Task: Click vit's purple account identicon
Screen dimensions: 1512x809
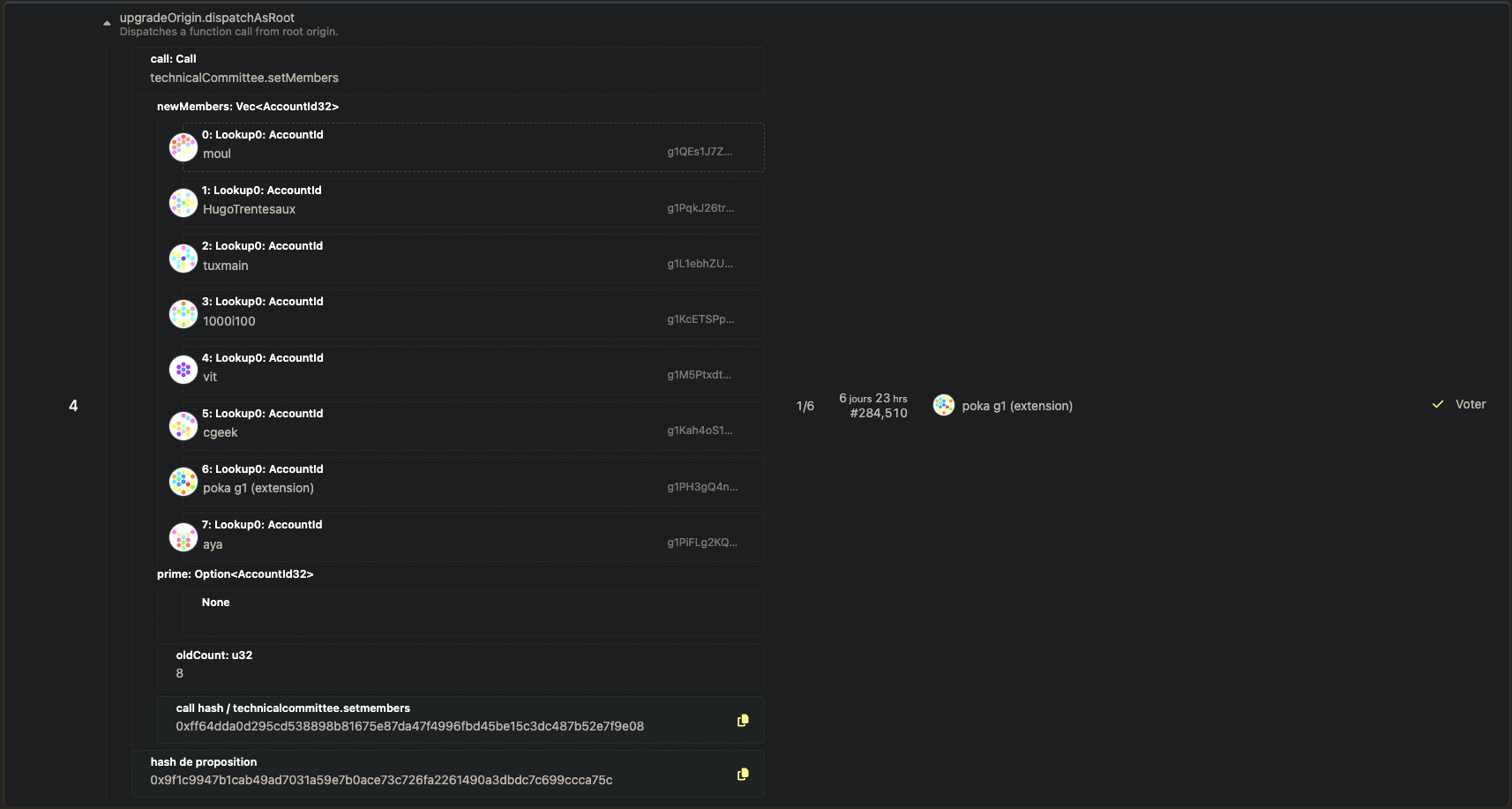Action: 183,370
